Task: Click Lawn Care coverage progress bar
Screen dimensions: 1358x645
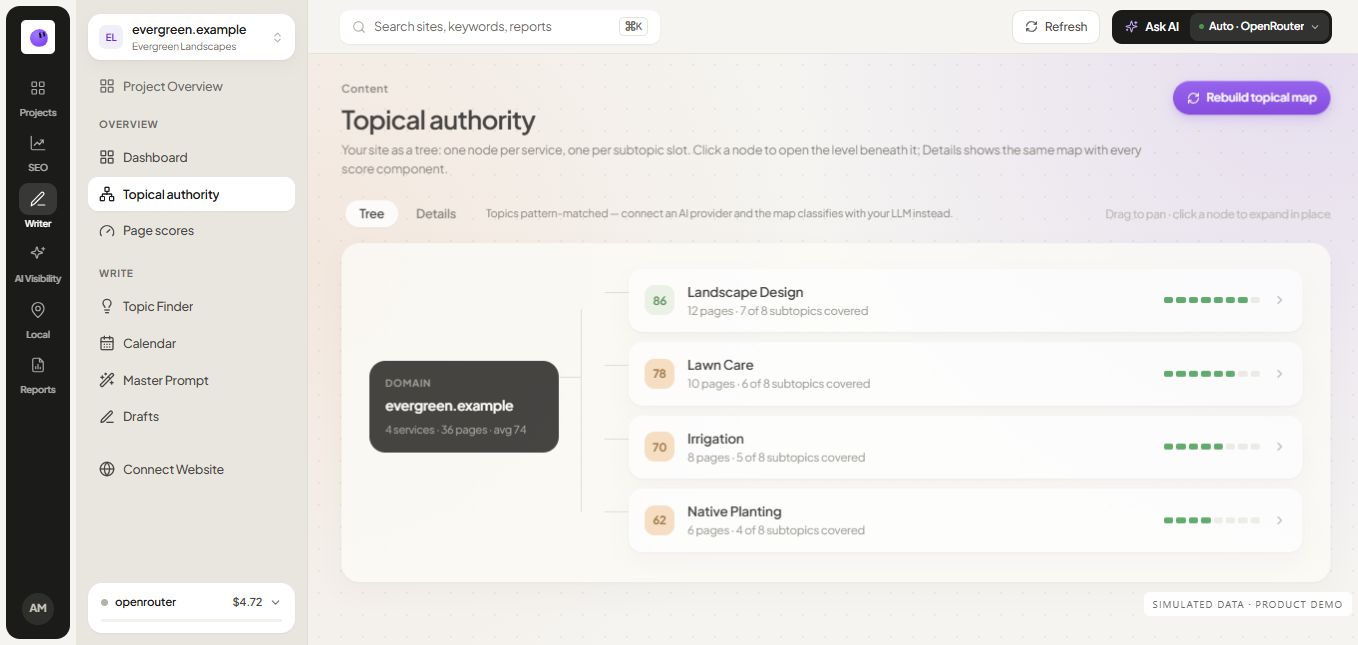Action: [1211, 374]
